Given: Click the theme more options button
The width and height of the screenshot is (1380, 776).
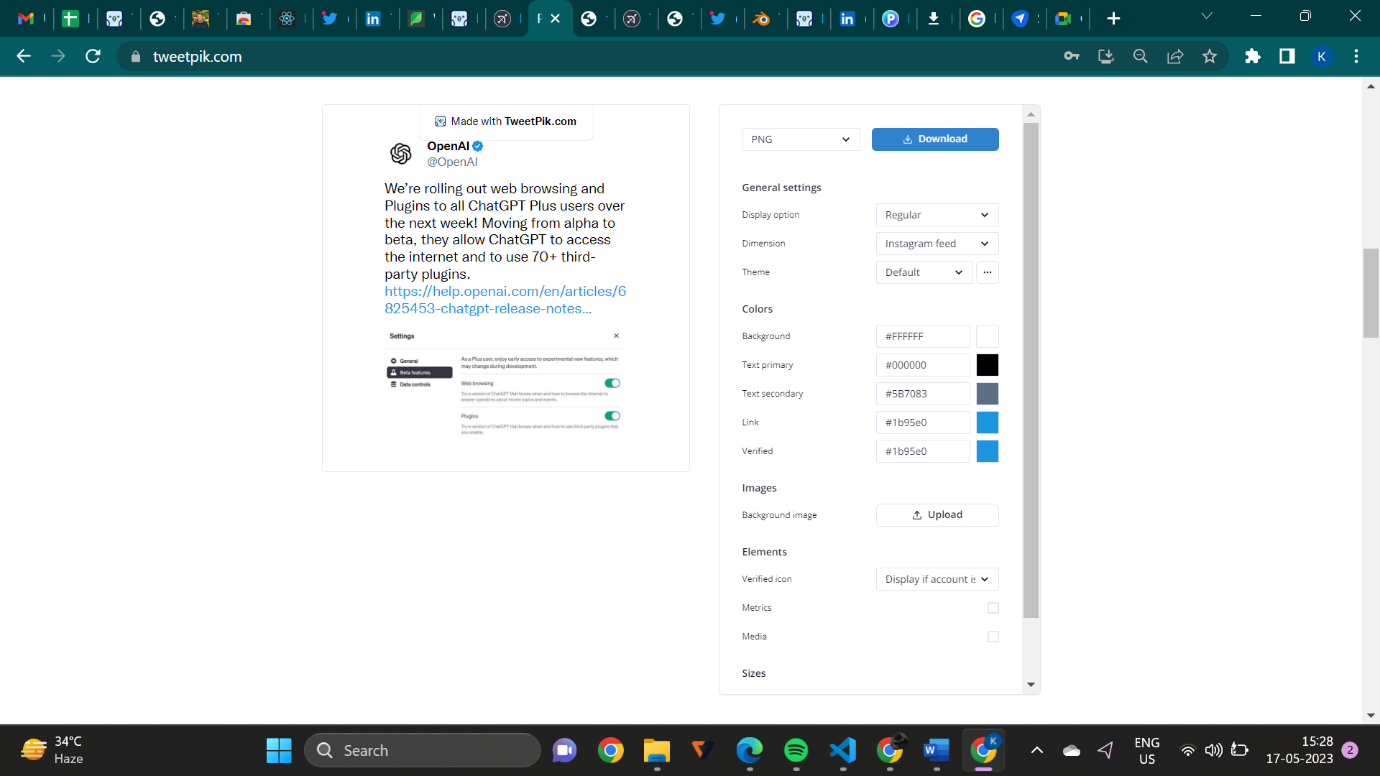Looking at the screenshot, I should click(987, 272).
